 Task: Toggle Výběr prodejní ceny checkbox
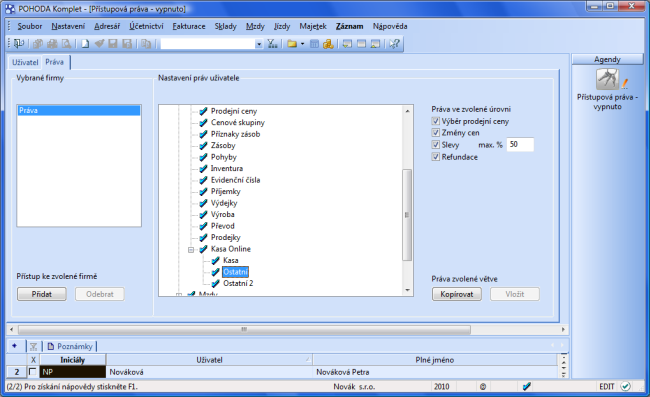tap(435, 121)
